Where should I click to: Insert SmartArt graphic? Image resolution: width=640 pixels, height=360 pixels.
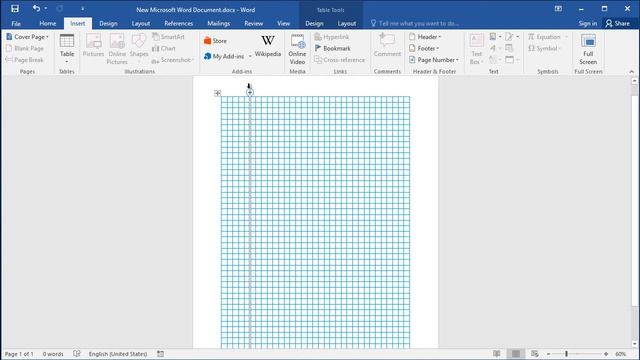tap(168, 37)
